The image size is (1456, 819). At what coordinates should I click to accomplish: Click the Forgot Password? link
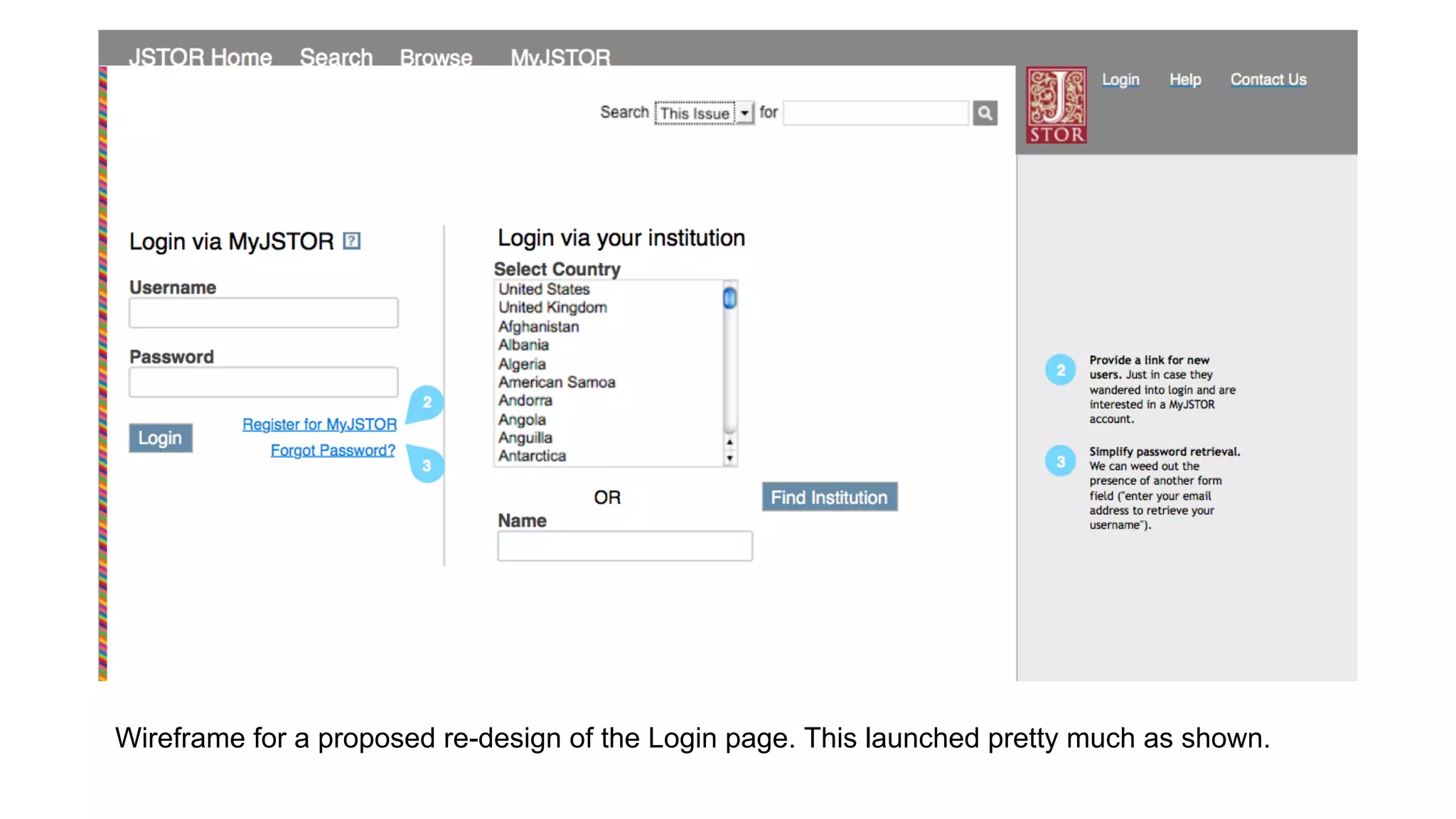click(333, 451)
